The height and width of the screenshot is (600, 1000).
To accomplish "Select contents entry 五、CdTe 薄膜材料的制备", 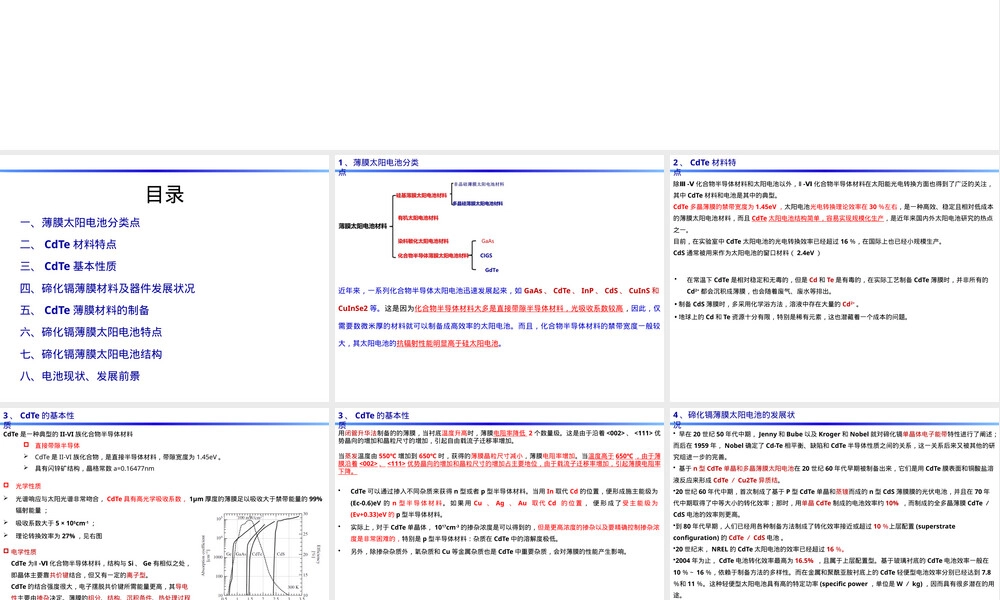I will (84, 310).
